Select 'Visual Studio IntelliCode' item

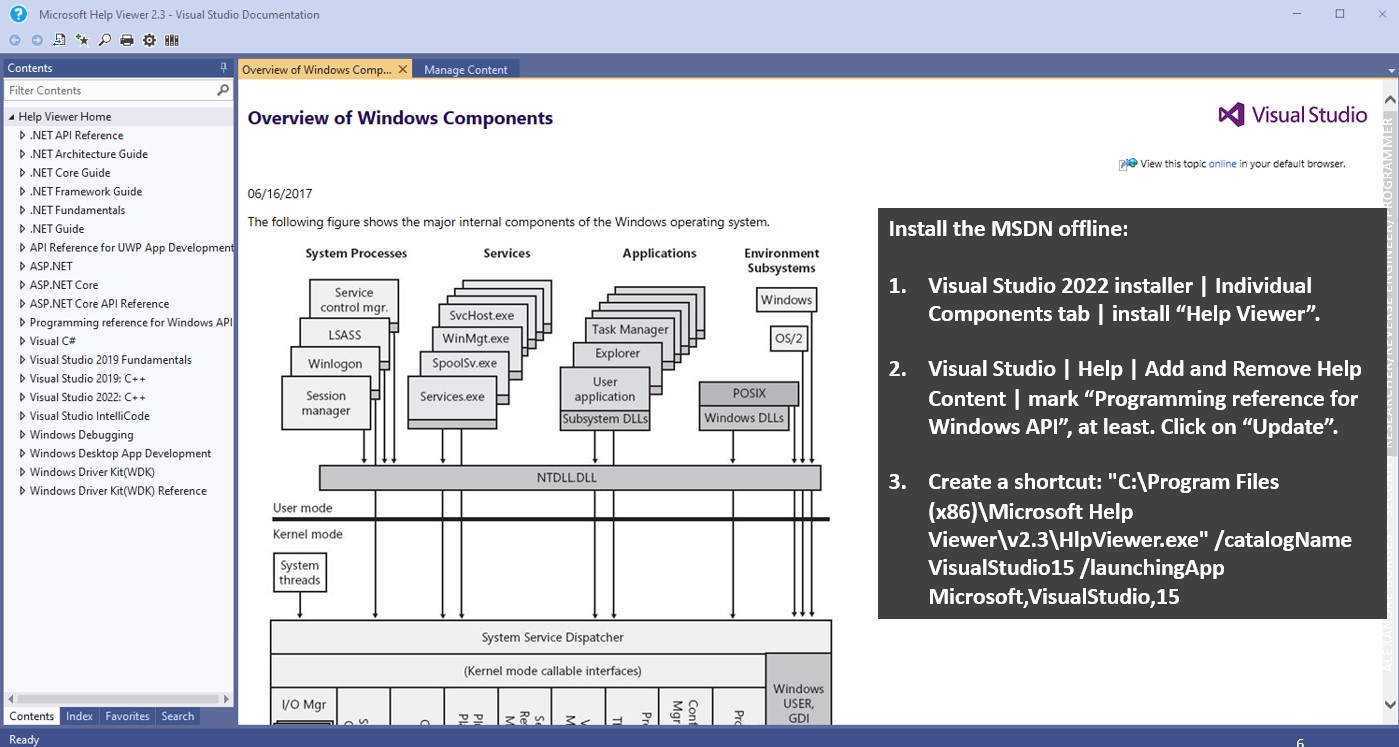[89, 416]
